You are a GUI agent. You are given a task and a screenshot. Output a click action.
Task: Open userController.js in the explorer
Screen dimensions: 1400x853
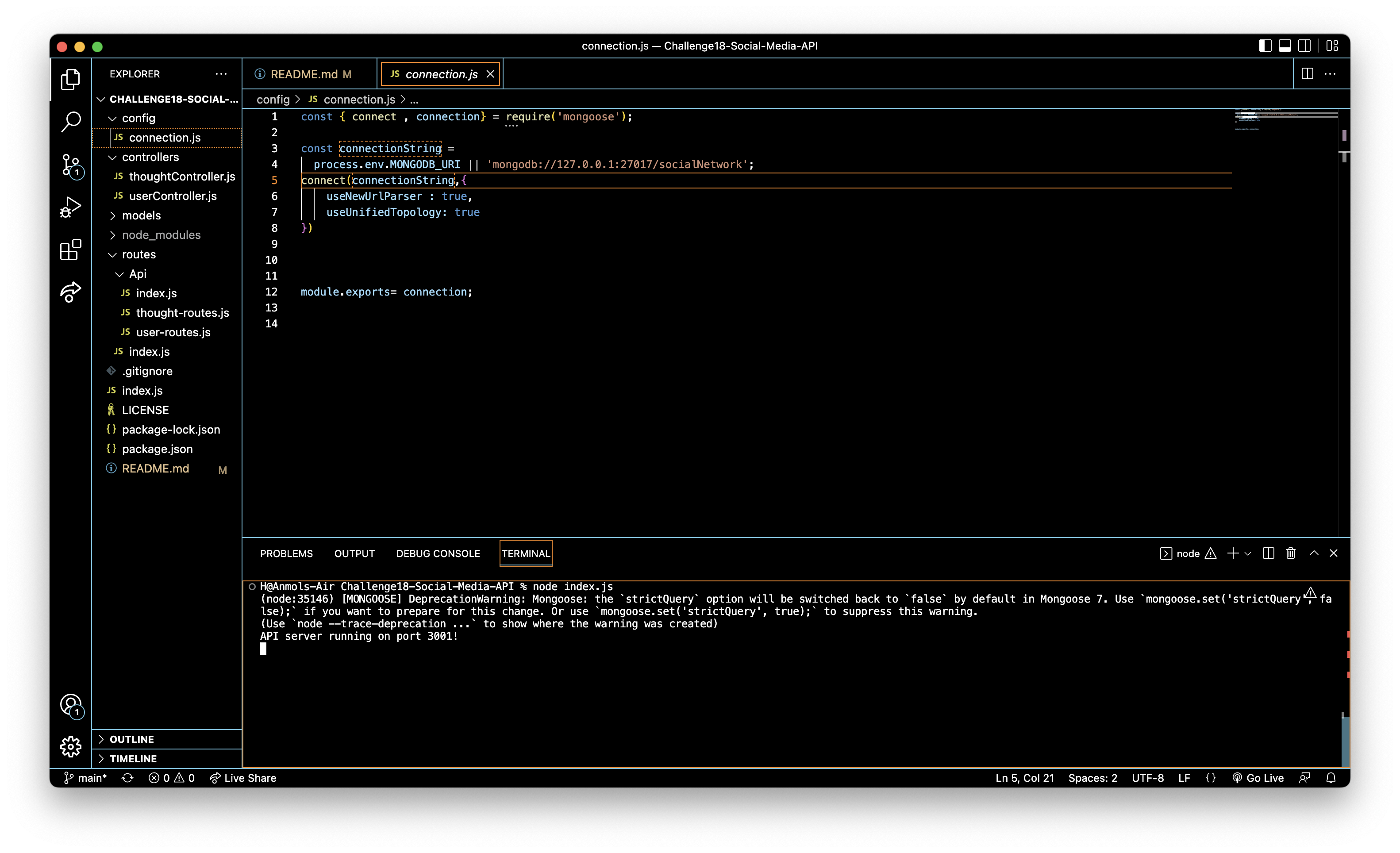(173, 196)
